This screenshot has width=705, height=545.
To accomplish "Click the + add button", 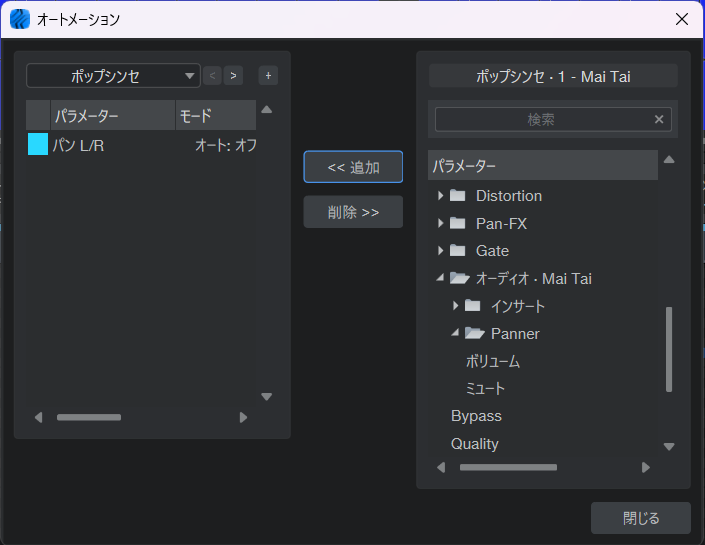I will [268, 76].
